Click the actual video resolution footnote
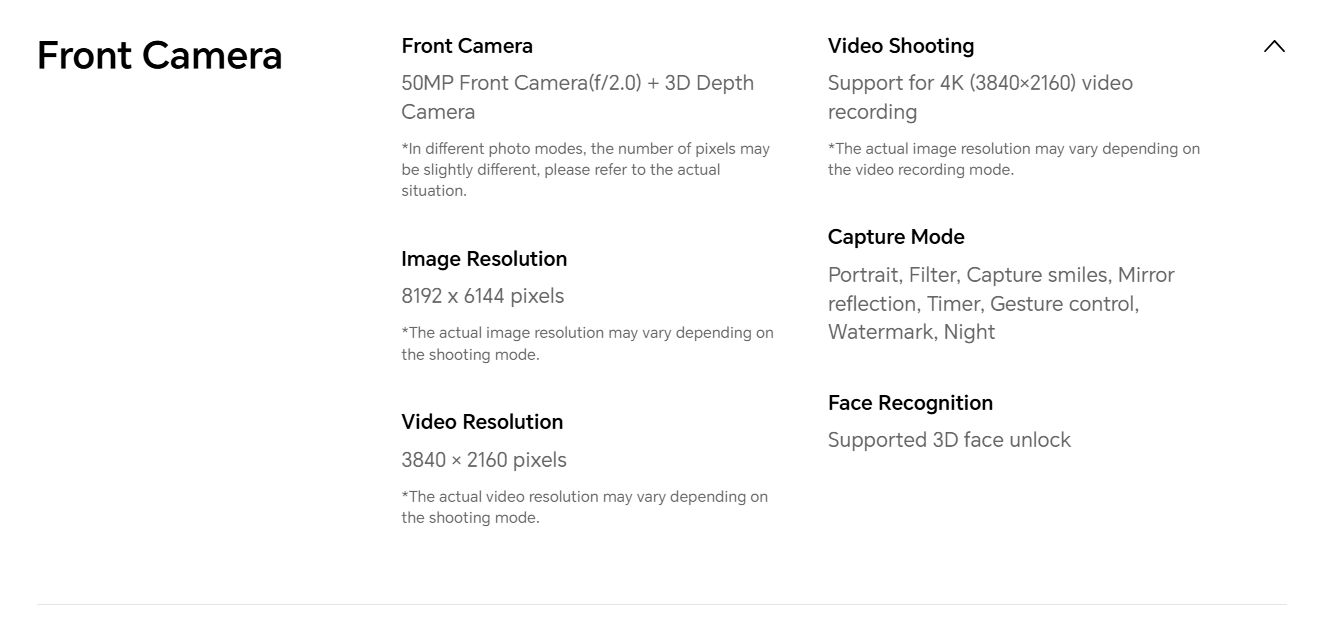This screenshot has width=1320, height=627. click(x=584, y=506)
